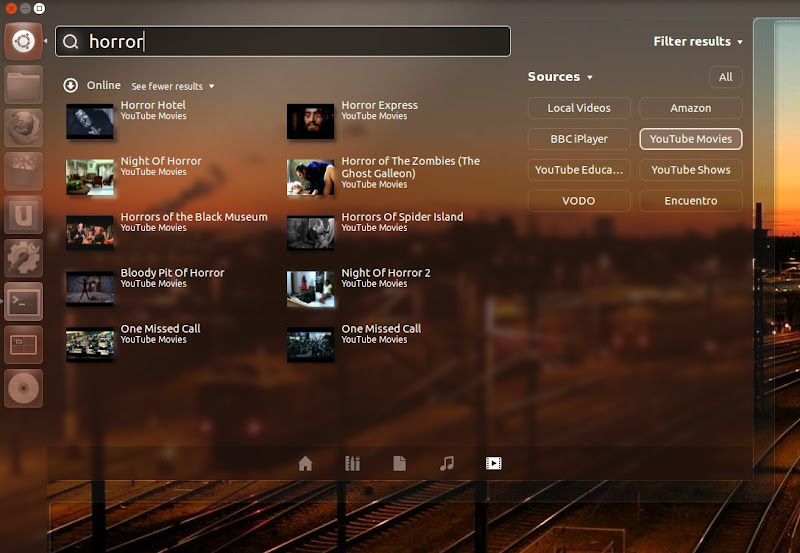This screenshot has height=553, width=800.
Task: Toggle YouTube Shows source filter
Action: pyautogui.click(x=691, y=170)
